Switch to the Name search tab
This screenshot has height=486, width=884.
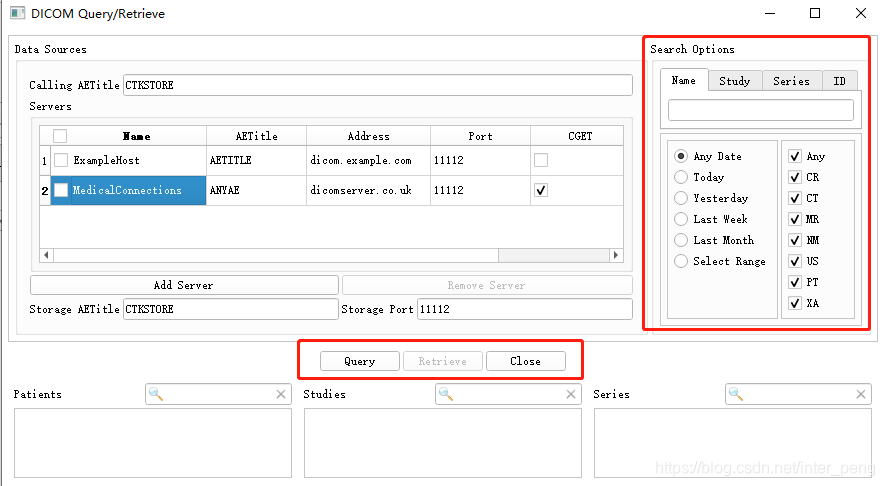coord(684,81)
